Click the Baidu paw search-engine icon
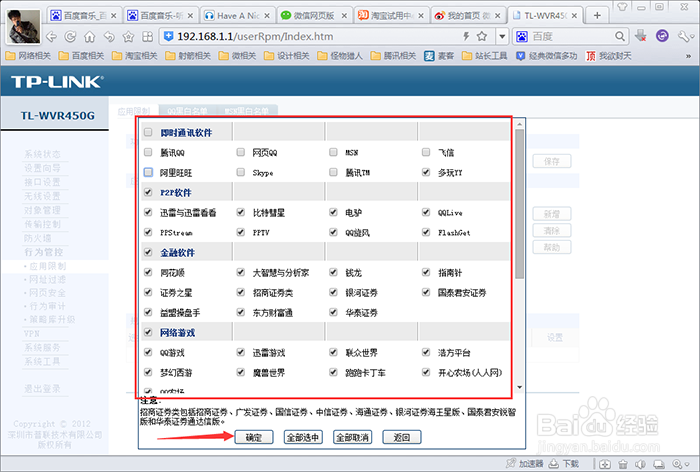This screenshot has width=700, height=472. (x=521, y=37)
